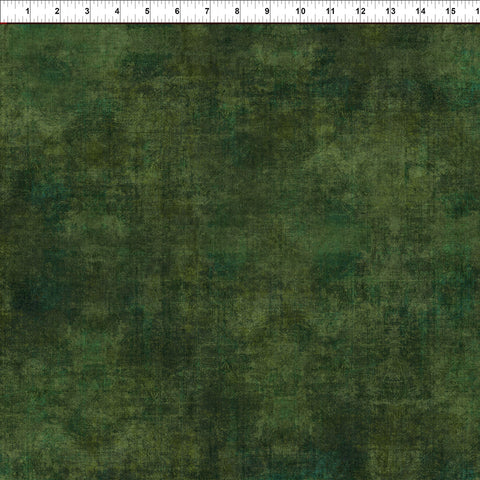Click the number 12 on the ruler
The width and height of the screenshot is (480, 480).
tap(360, 11)
